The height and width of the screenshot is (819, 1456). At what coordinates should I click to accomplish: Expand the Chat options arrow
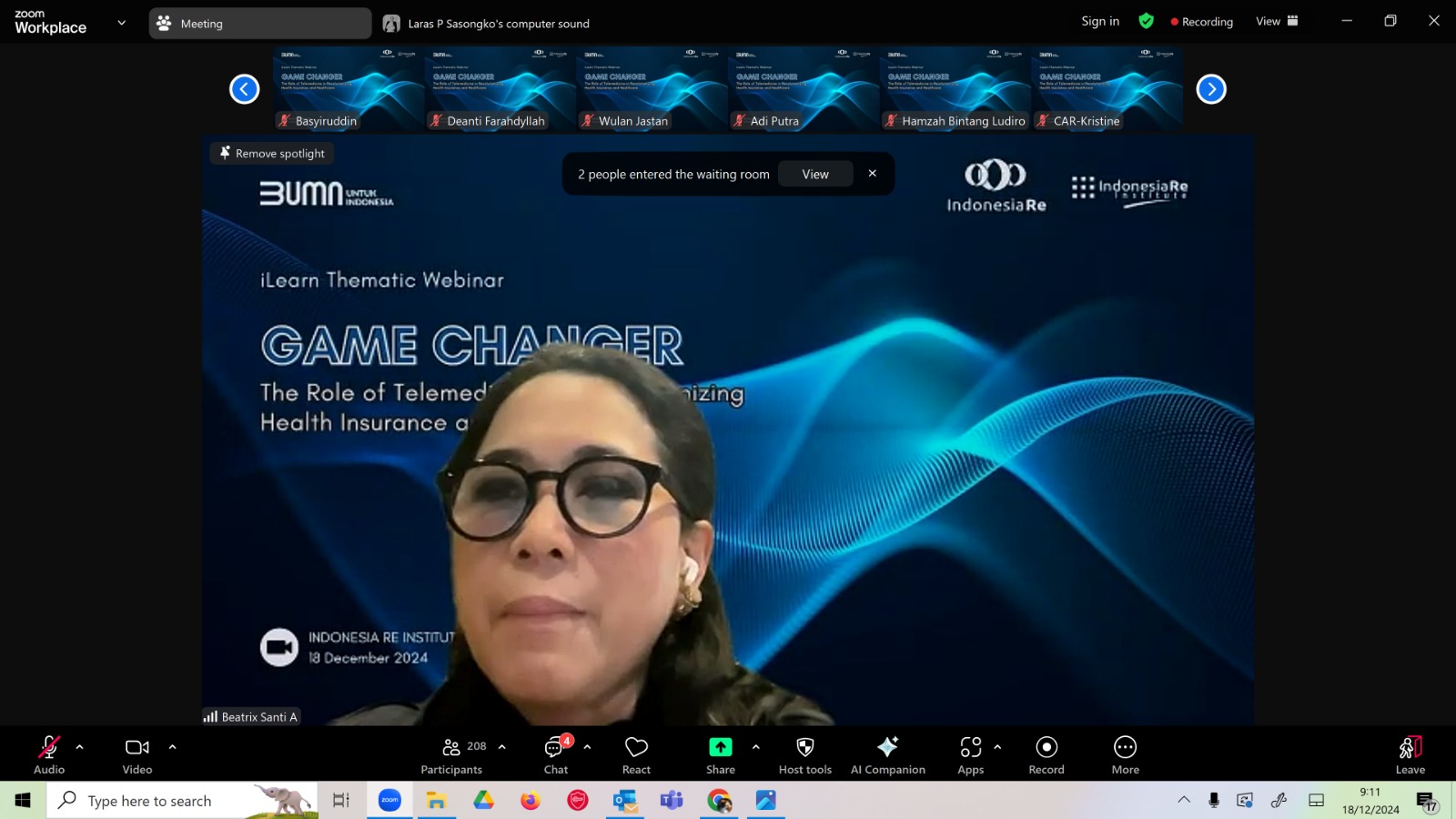click(x=588, y=747)
